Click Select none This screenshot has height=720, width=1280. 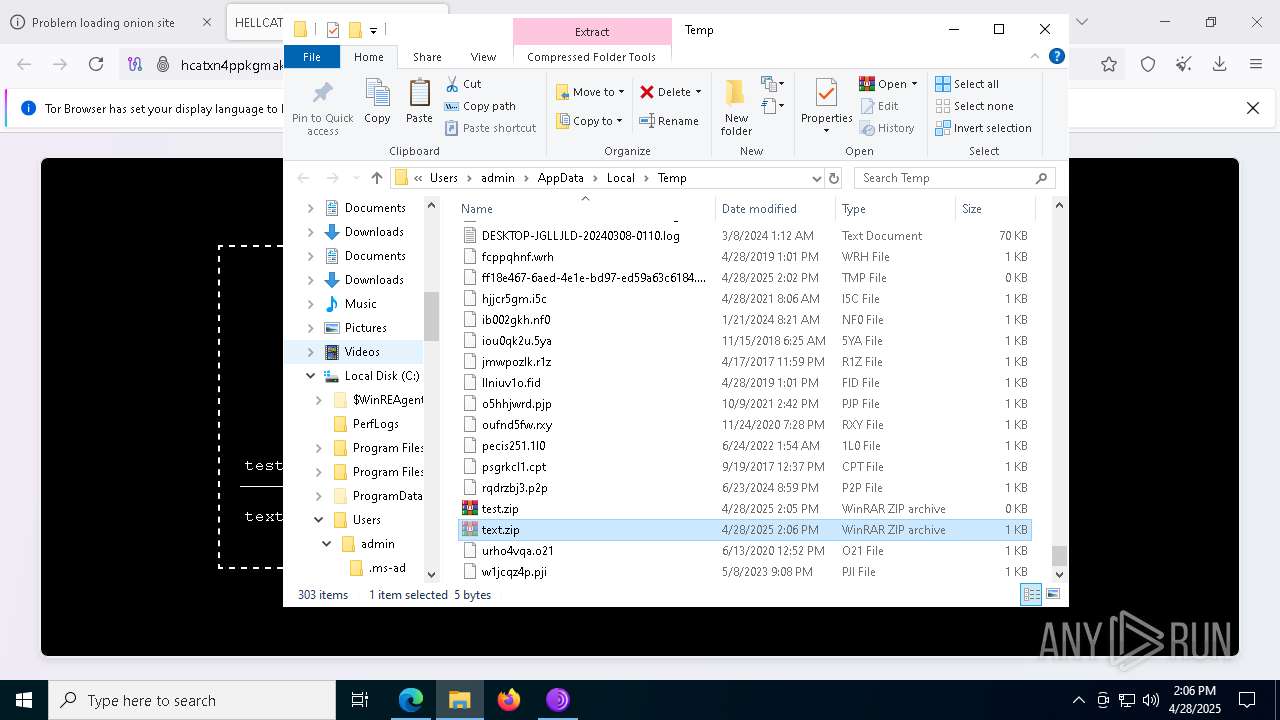974,106
